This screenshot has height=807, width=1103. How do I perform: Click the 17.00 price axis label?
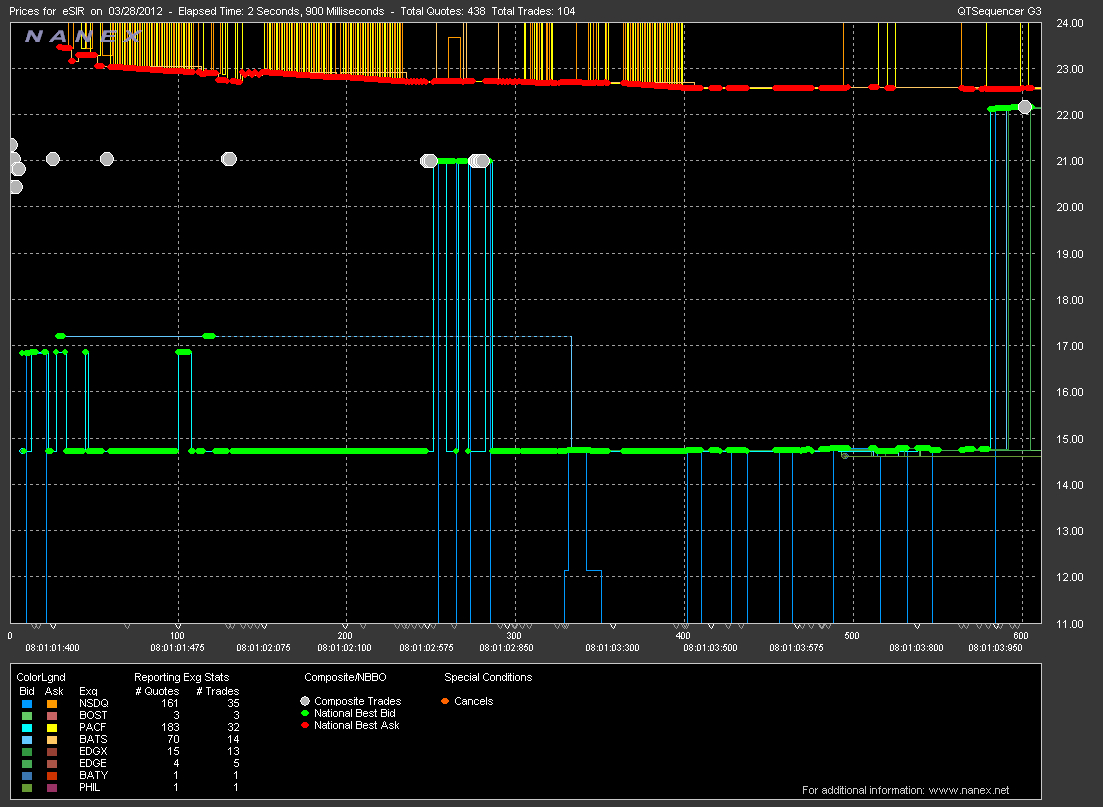coord(1070,346)
